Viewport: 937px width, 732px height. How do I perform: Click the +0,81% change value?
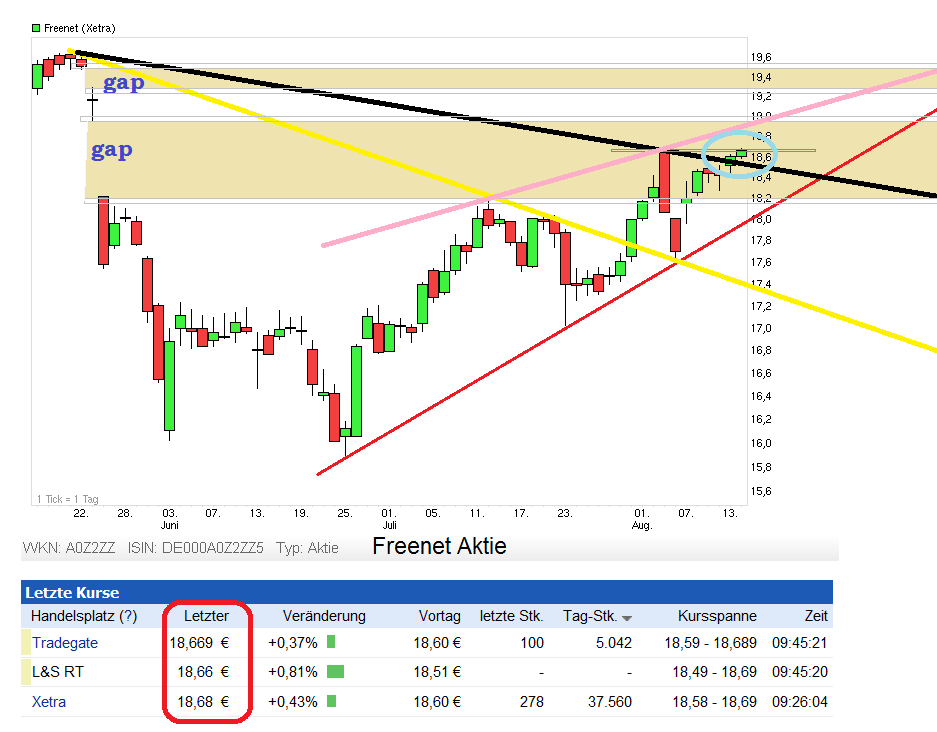[293, 672]
